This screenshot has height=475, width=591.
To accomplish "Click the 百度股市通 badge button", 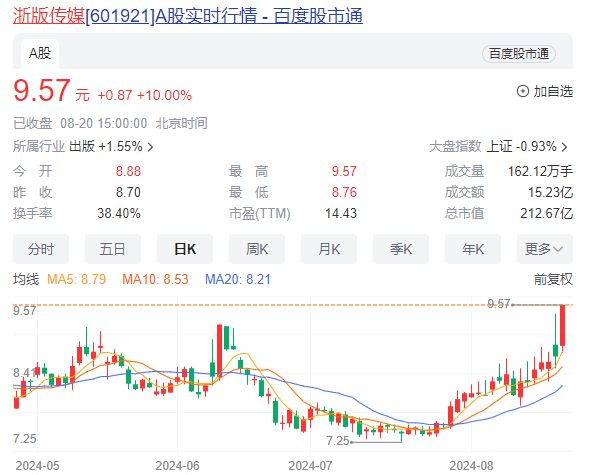I will pos(519,54).
